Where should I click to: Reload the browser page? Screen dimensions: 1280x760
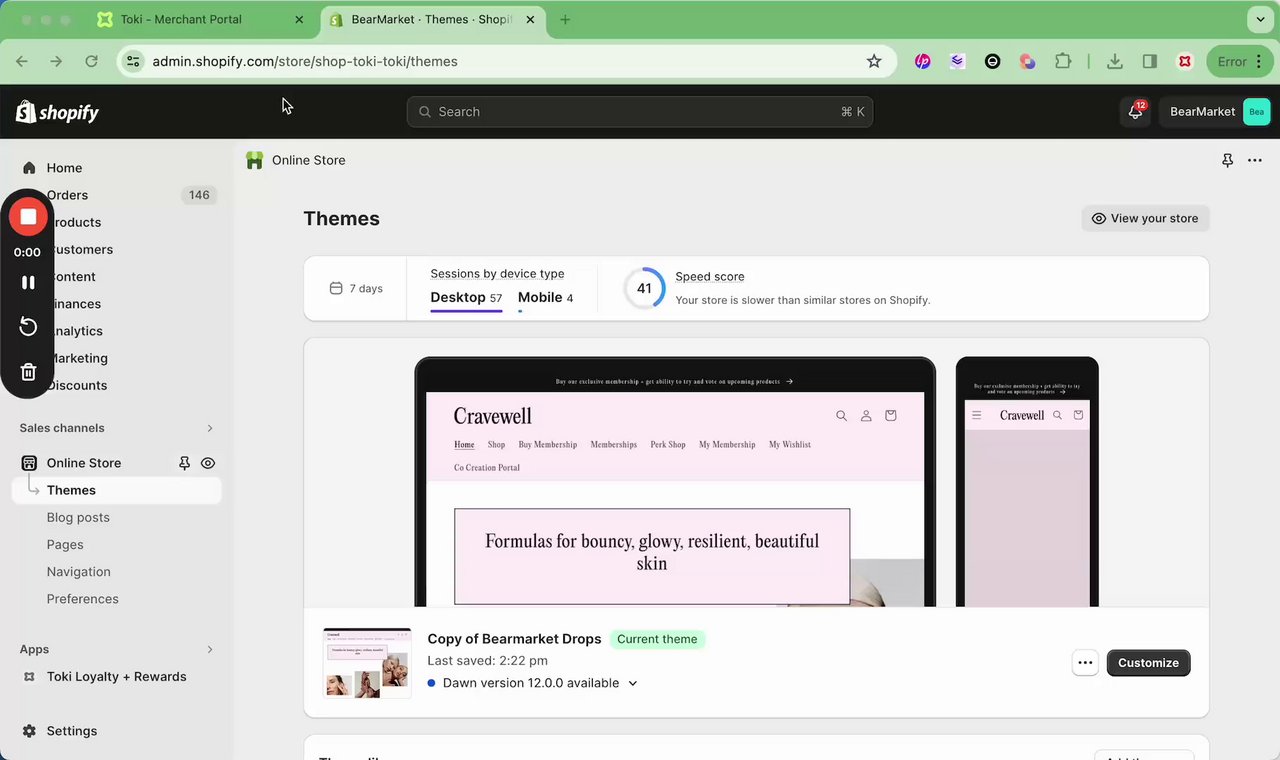click(x=91, y=61)
